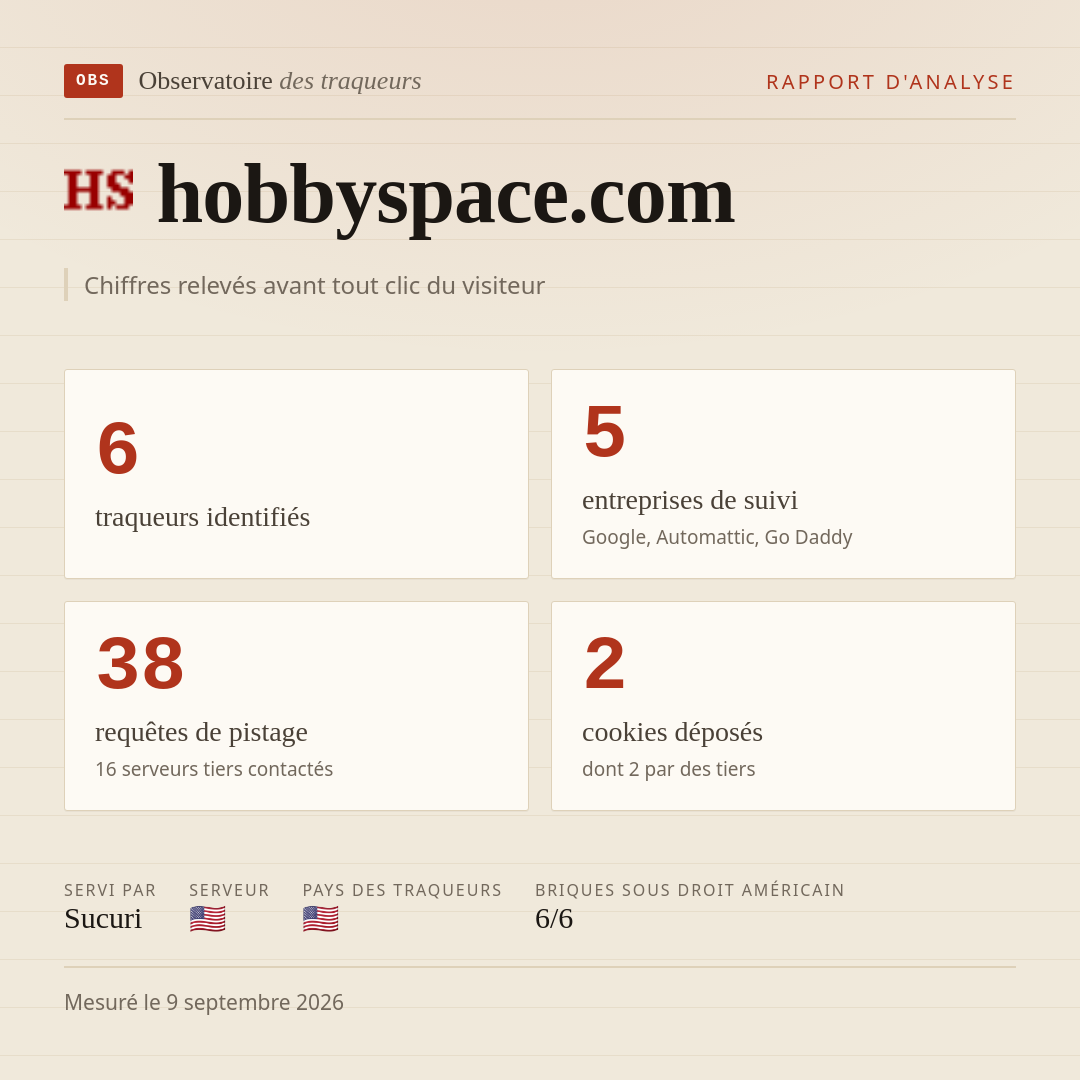Click the 'cookies déposés' label
The image size is (1080, 1080).
click(672, 732)
